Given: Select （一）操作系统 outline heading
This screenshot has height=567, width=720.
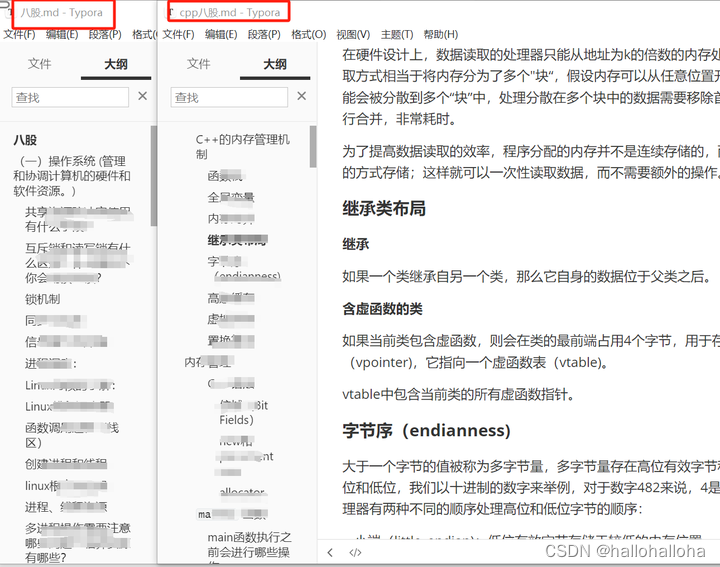Looking at the screenshot, I should pos(72,176).
